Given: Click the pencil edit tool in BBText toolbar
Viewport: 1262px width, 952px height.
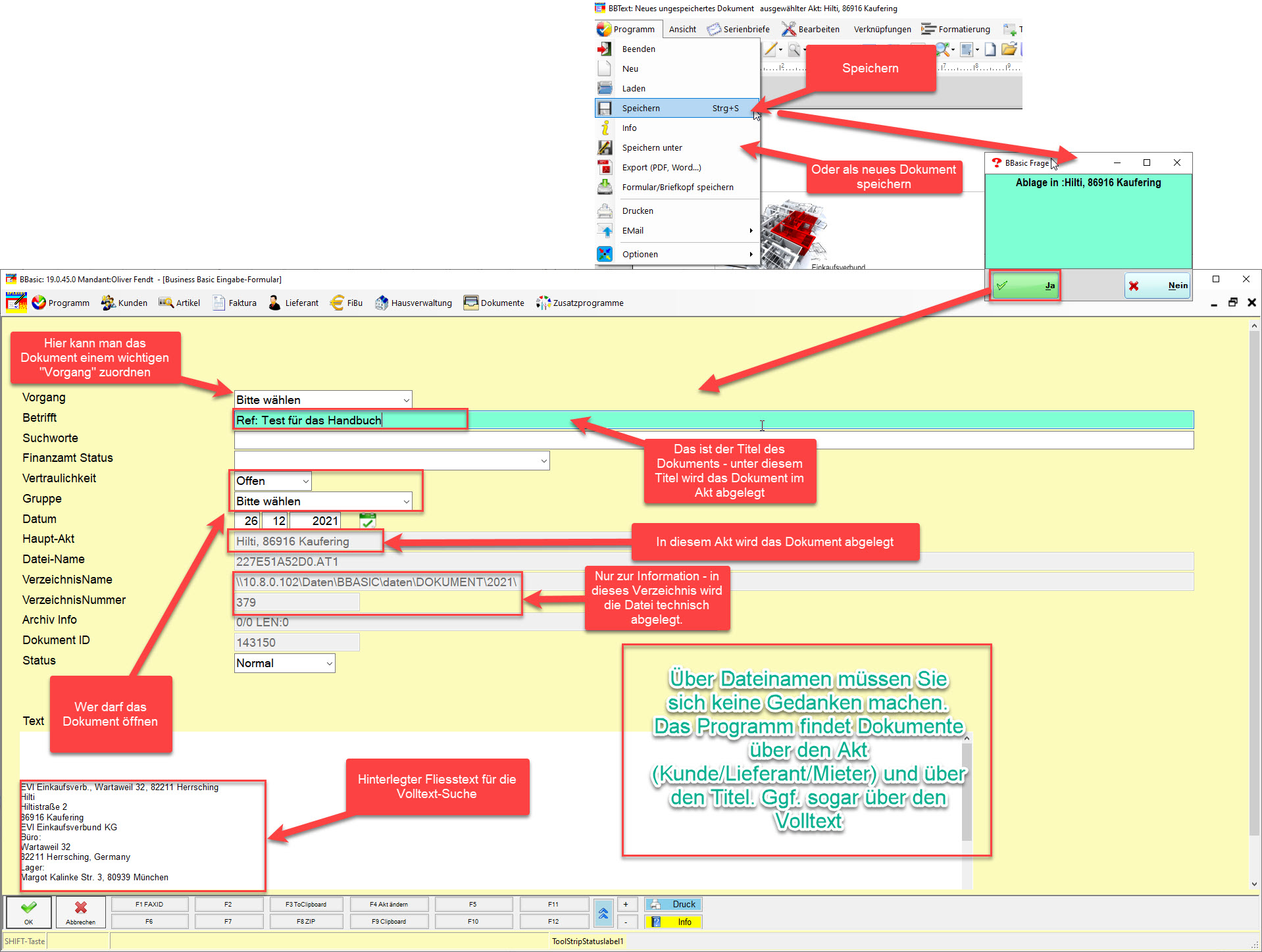Looking at the screenshot, I should pos(770,49).
